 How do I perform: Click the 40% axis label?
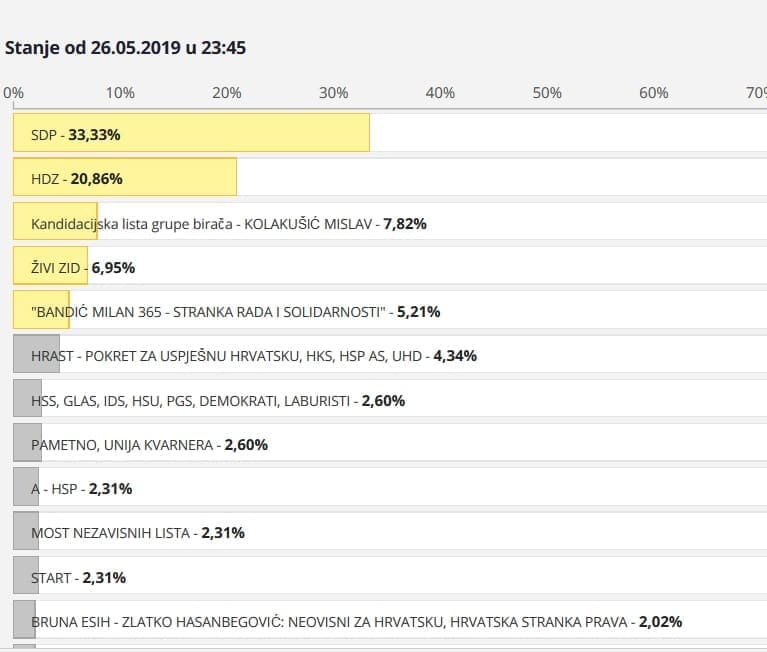[440, 93]
